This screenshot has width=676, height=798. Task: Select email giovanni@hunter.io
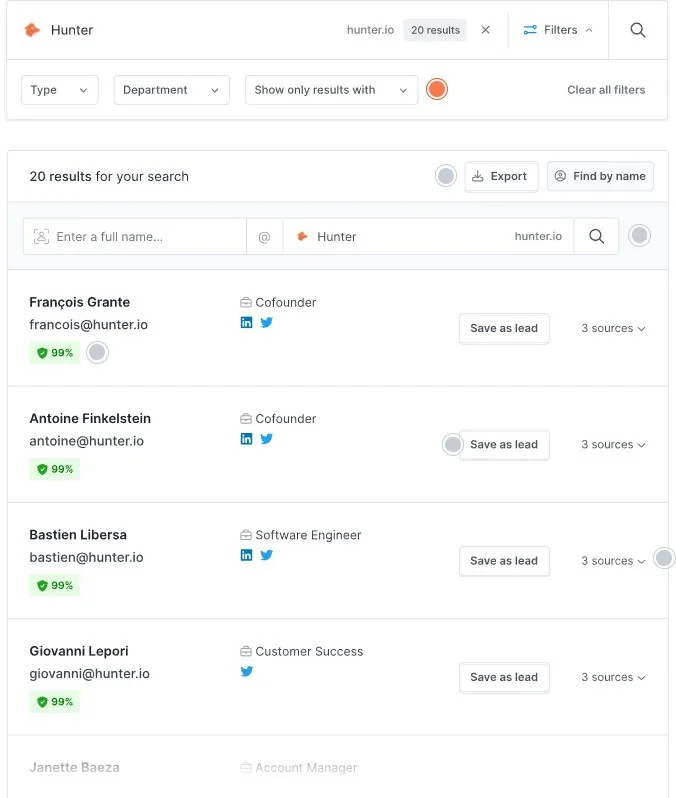point(90,674)
